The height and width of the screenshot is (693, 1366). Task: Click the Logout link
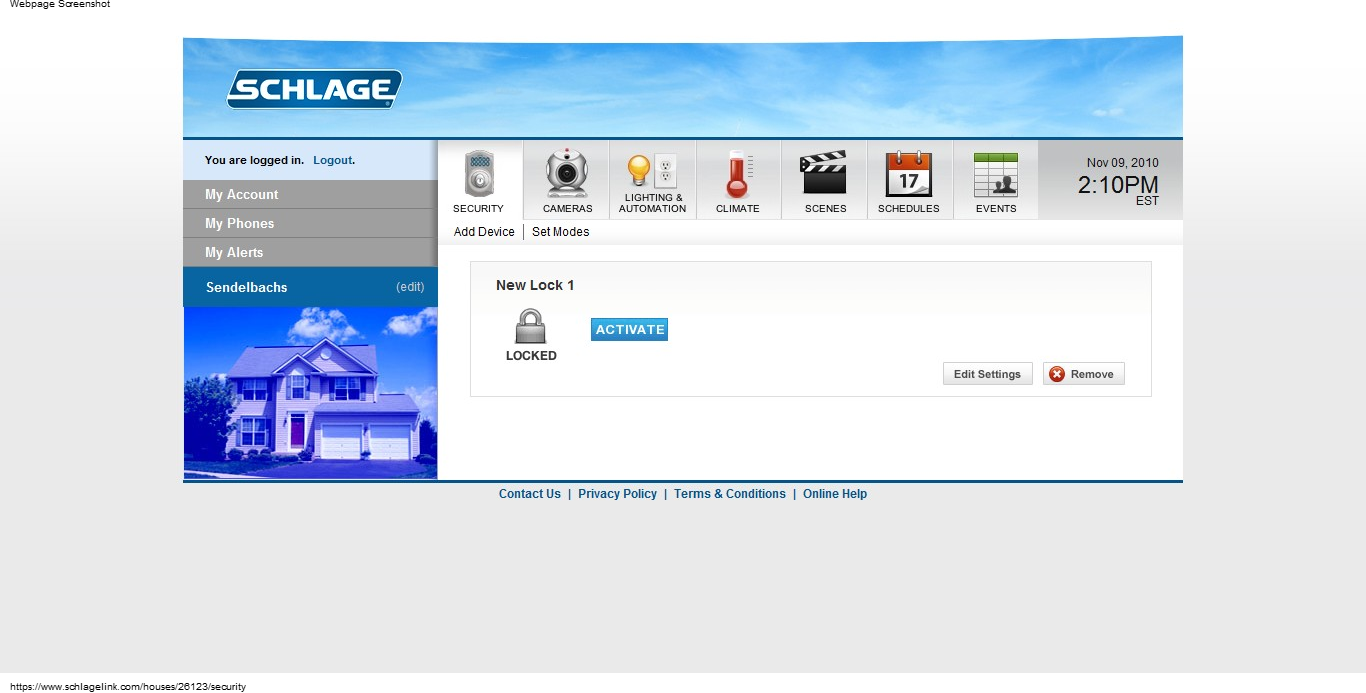[x=332, y=160]
